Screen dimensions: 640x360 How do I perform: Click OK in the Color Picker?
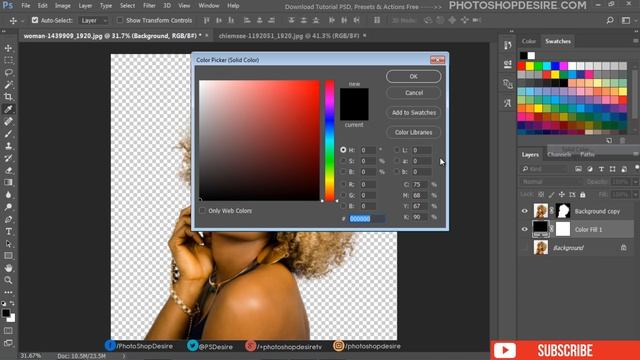[x=413, y=76]
